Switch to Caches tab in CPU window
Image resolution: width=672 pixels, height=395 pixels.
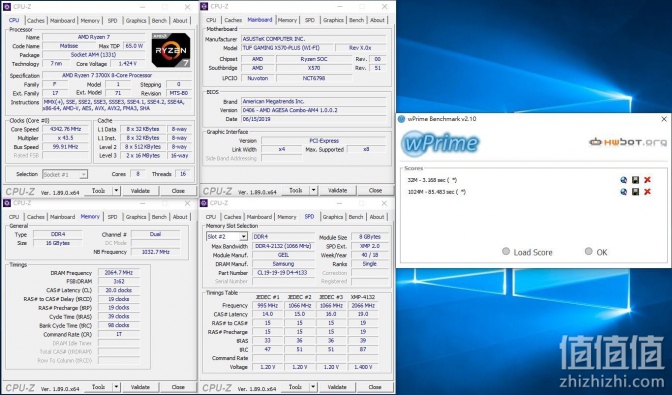click(x=36, y=21)
